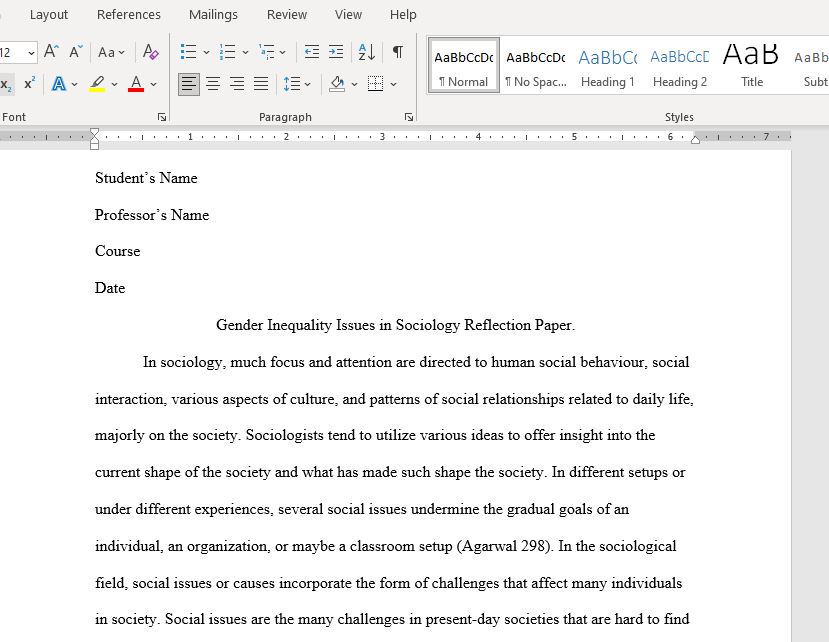Open the Change Case Aa button

[x=111, y=52]
